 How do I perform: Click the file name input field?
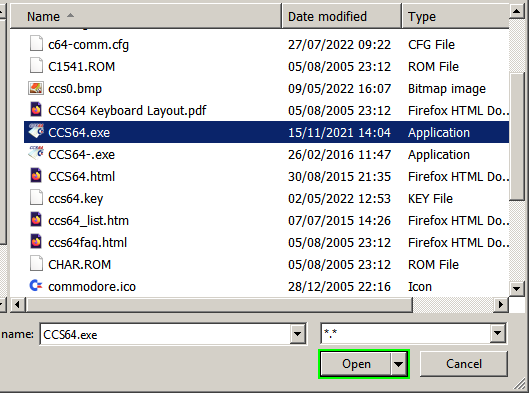(x=165, y=334)
